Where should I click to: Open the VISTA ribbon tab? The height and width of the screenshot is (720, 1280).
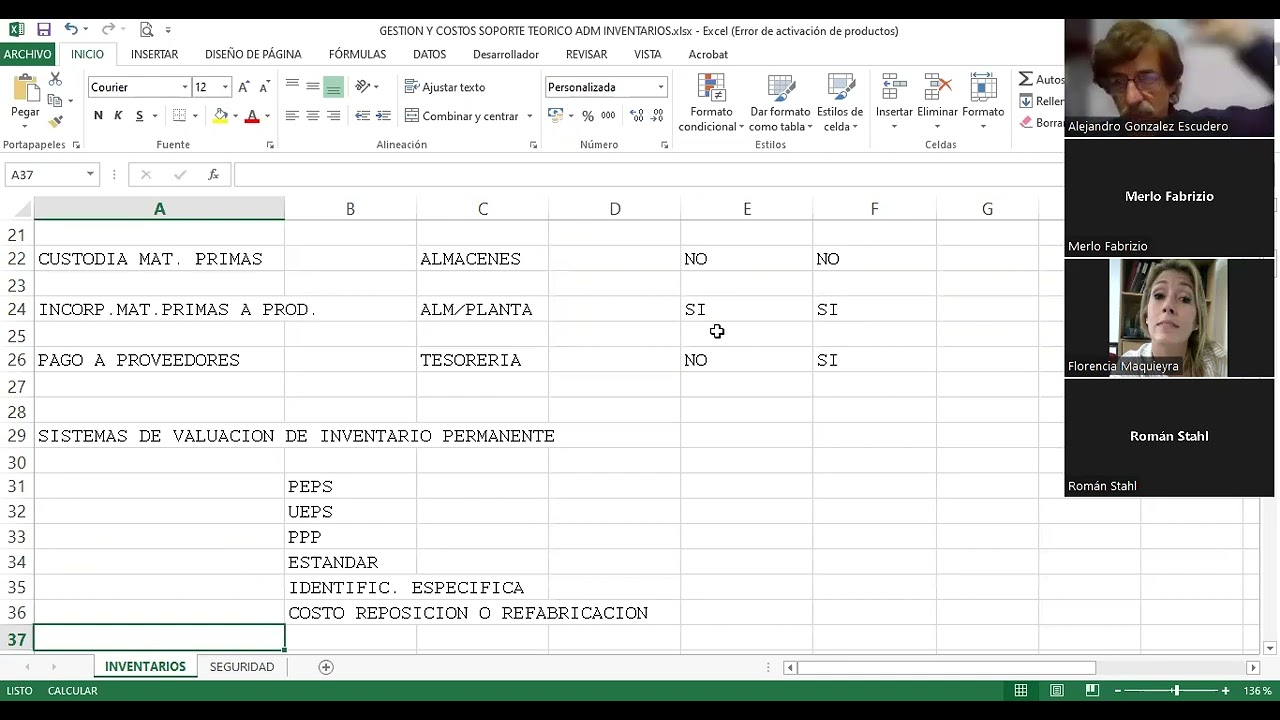tap(647, 54)
